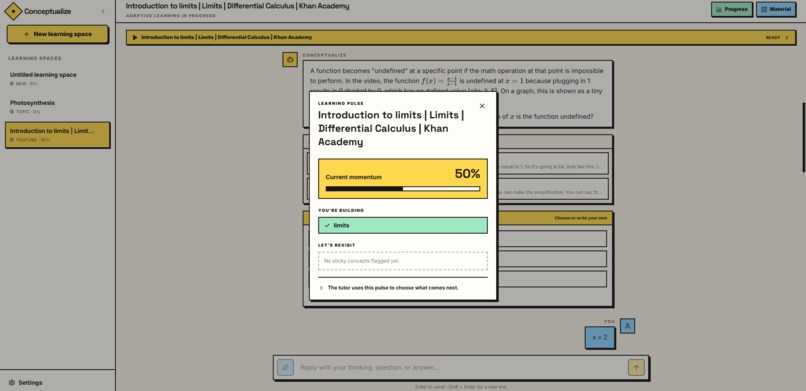Send the reply with arrow button
This screenshot has width=806, height=391.
636,367
